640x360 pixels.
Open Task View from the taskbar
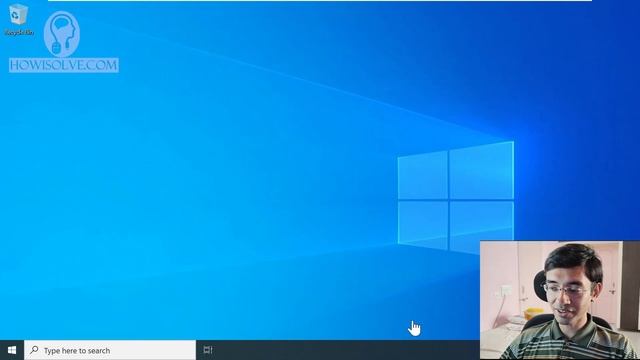pyautogui.click(x=208, y=350)
